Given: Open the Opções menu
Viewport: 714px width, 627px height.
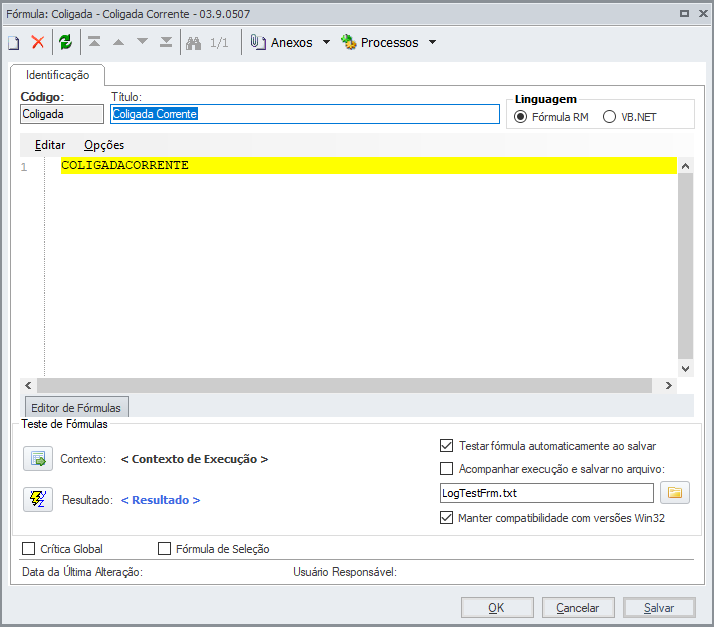Looking at the screenshot, I should [104, 145].
